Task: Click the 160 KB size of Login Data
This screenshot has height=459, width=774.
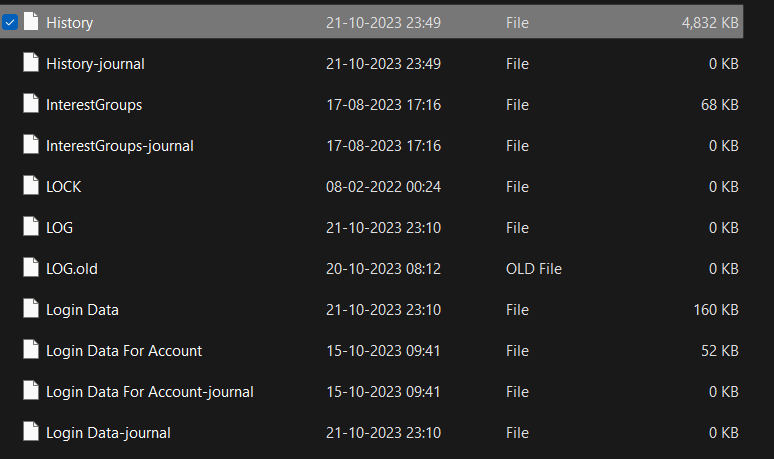Action: 716,310
